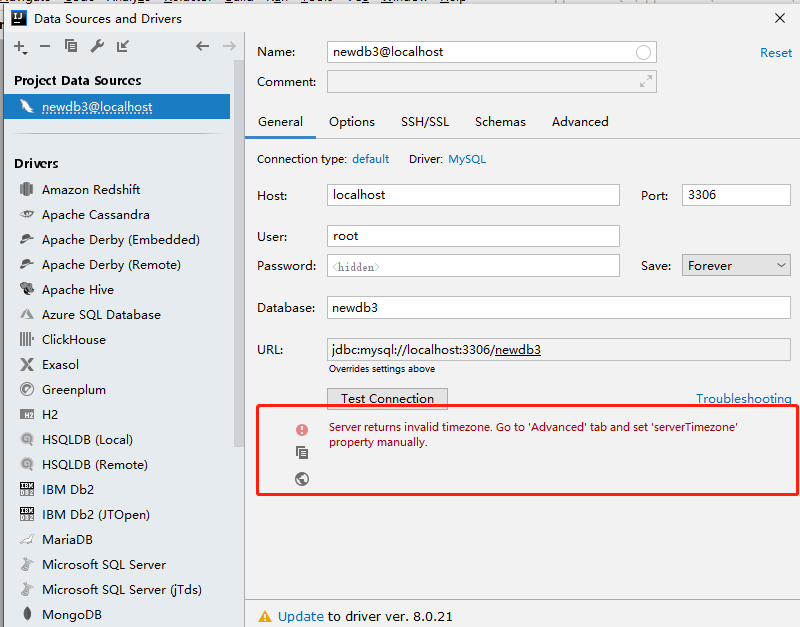Screen dimensions: 800x627
Task: Expand the Comment field with arrows icon
Action: tap(645, 81)
